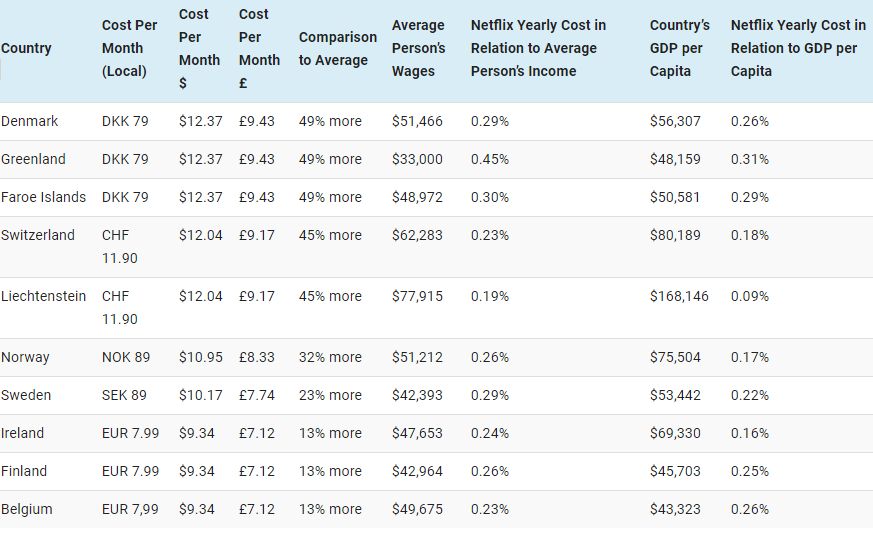Select Sweden's 23% more comparison cell

(x=330, y=395)
